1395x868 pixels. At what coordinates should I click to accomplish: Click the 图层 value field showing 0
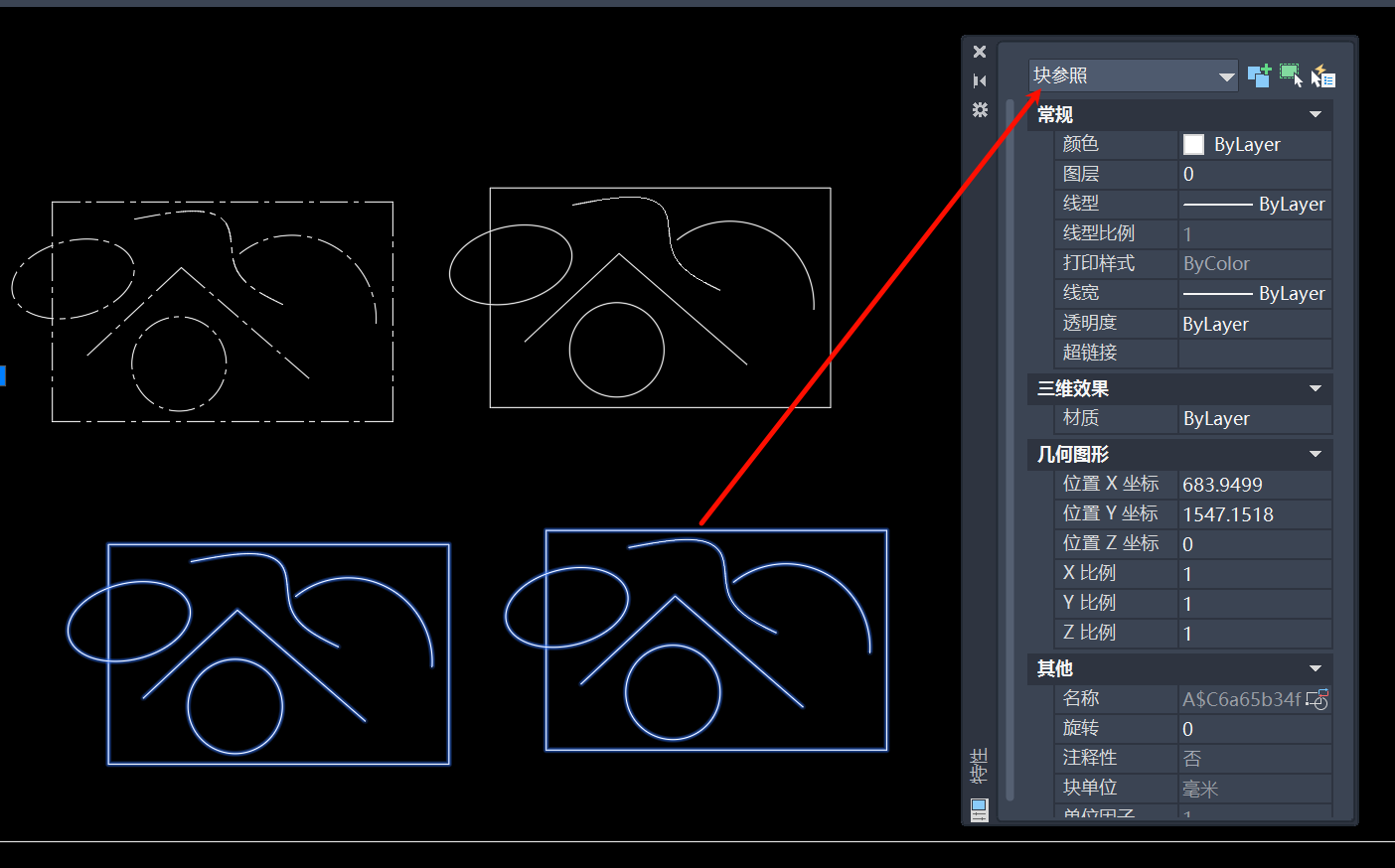coord(1254,175)
